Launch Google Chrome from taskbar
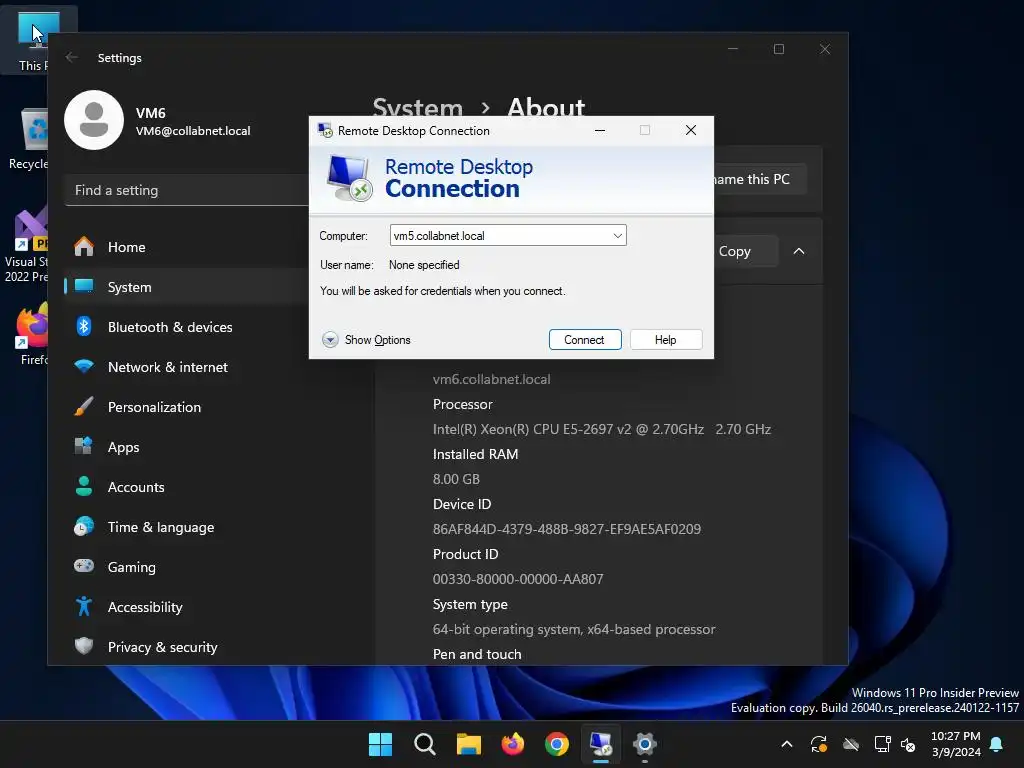 click(x=556, y=744)
